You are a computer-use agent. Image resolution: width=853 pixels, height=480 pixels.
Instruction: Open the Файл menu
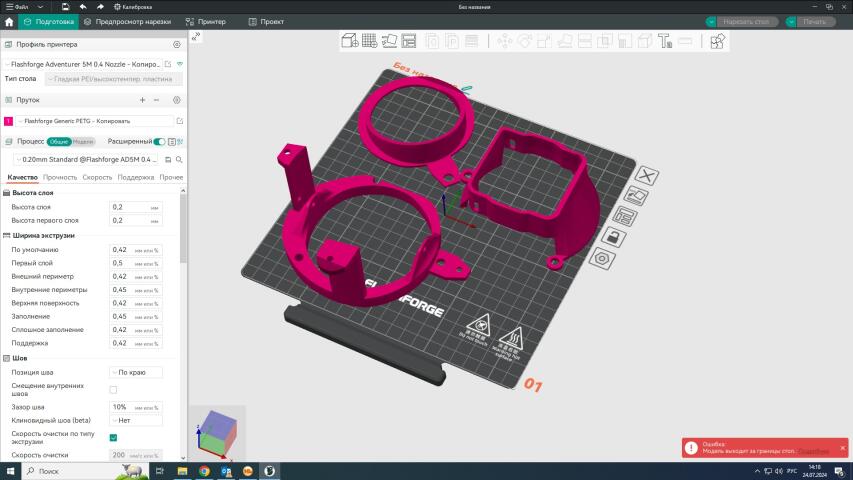(17, 7)
